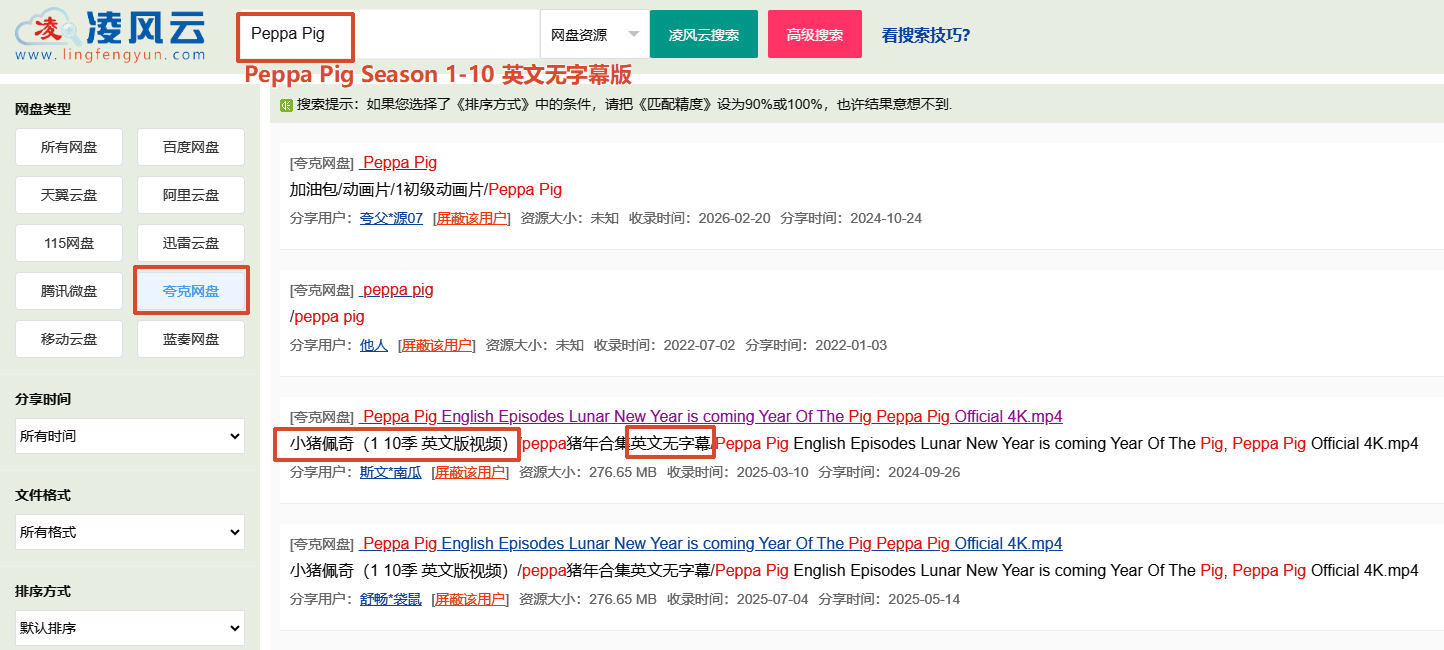Open 高级搜索 advanced search
The width and height of the screenshot is (1444, 650).
point(815,34)
